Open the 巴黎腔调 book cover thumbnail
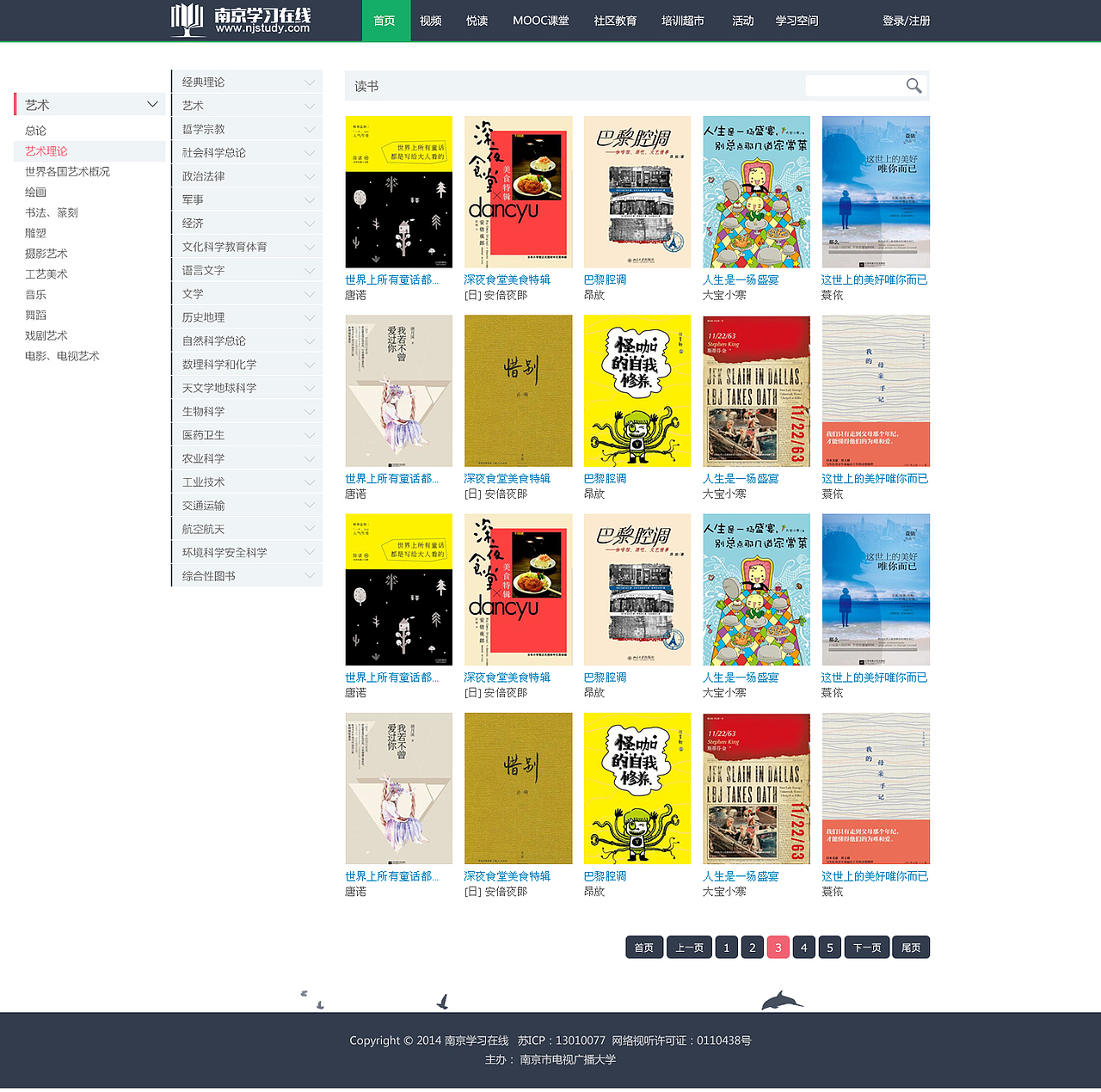This screenshot has width=1101, height=1092. (637, 191)
